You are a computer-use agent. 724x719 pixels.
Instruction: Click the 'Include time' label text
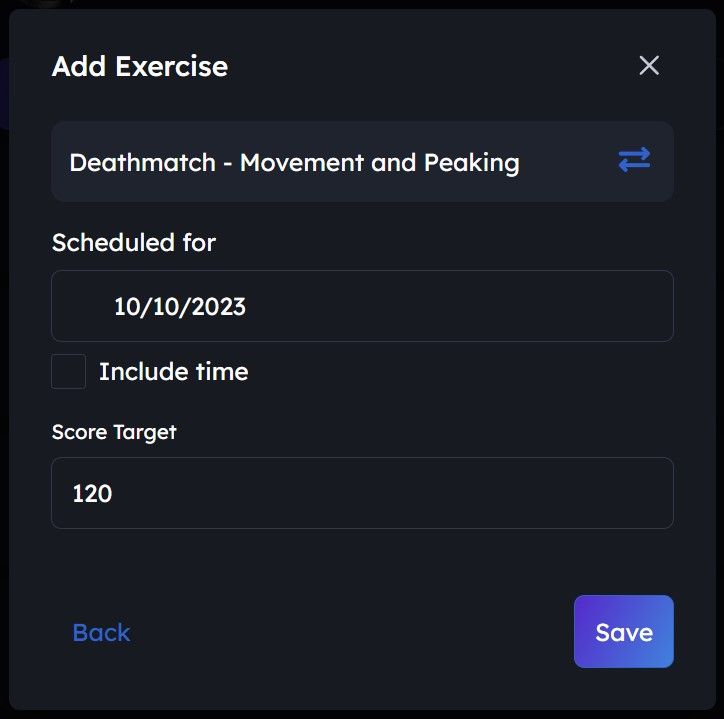click(173, 372)
